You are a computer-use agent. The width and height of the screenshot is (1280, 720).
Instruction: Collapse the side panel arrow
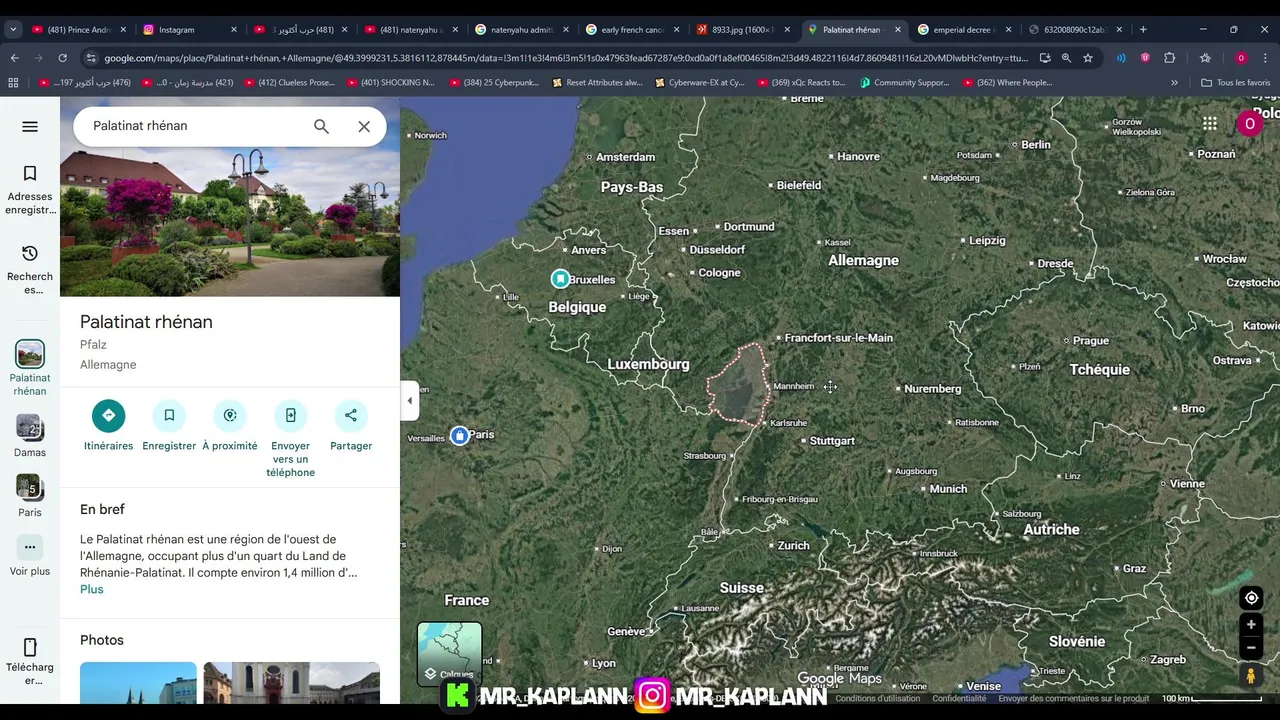coord(409,401)
